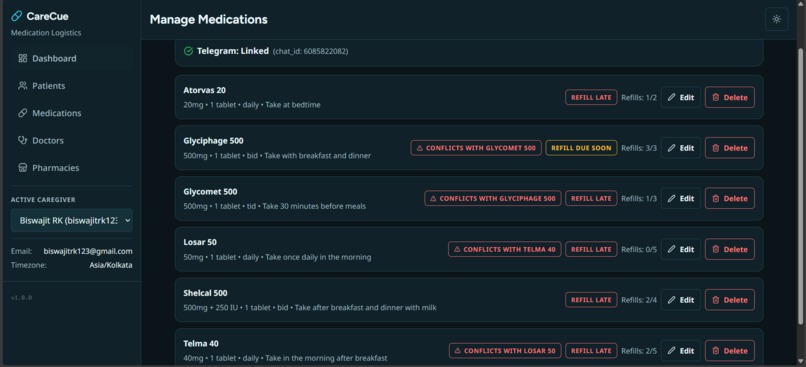This screenshot has height=367, width=806.
Task: Click the Refill Late badge for Atorvas 20
Action: click(591, 97)
